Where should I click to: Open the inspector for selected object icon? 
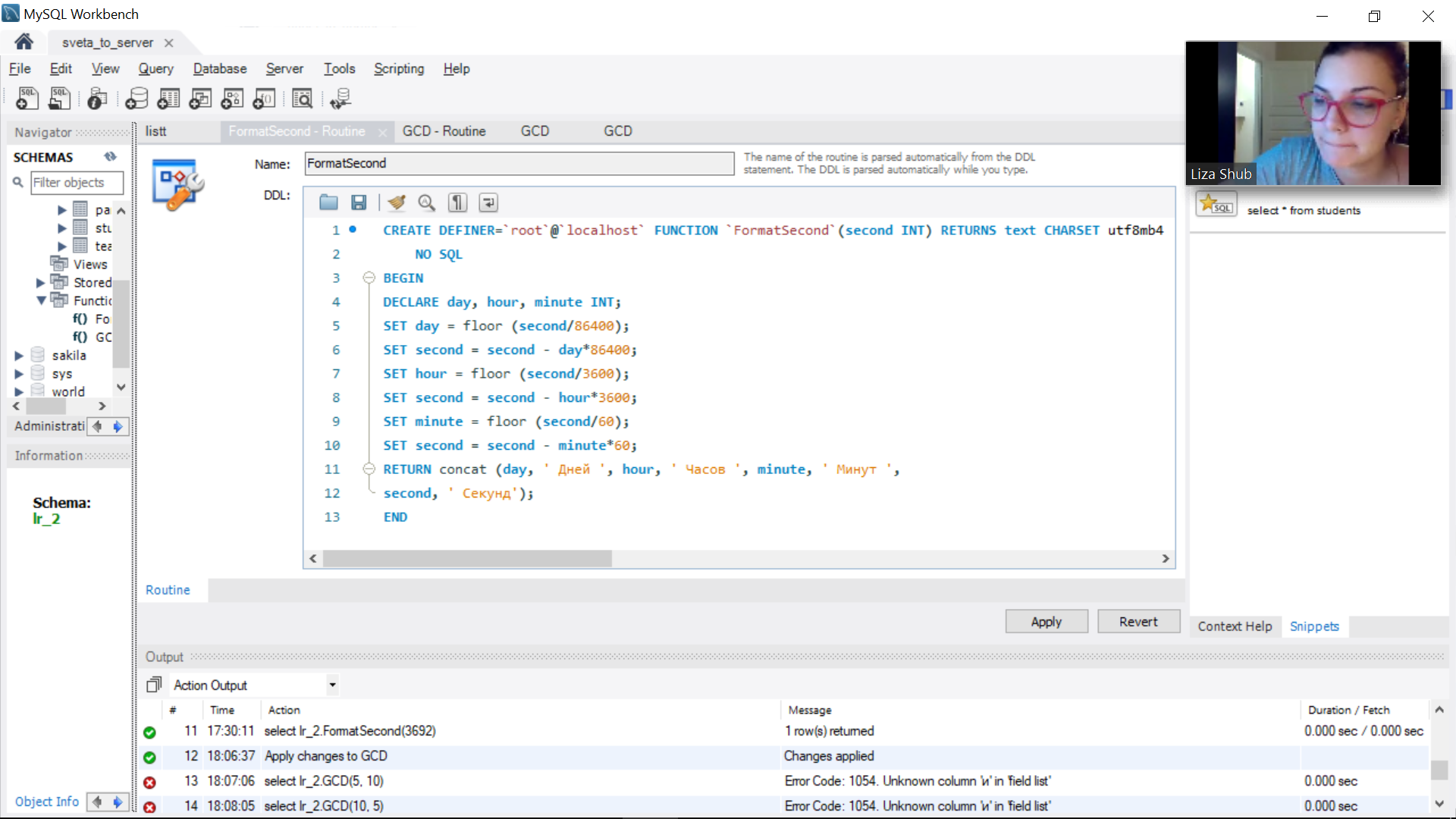pyautogui.click(x=97, y=98)
